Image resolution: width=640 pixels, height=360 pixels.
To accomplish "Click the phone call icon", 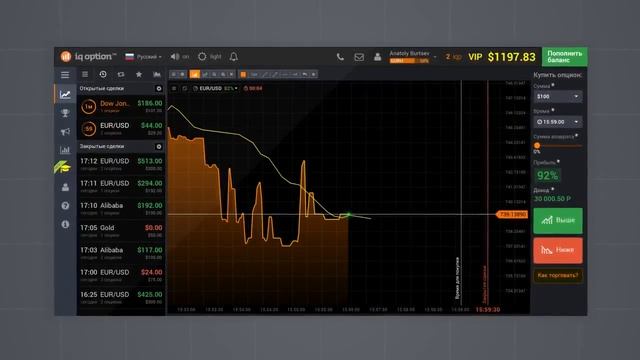I will click(340, 57).
